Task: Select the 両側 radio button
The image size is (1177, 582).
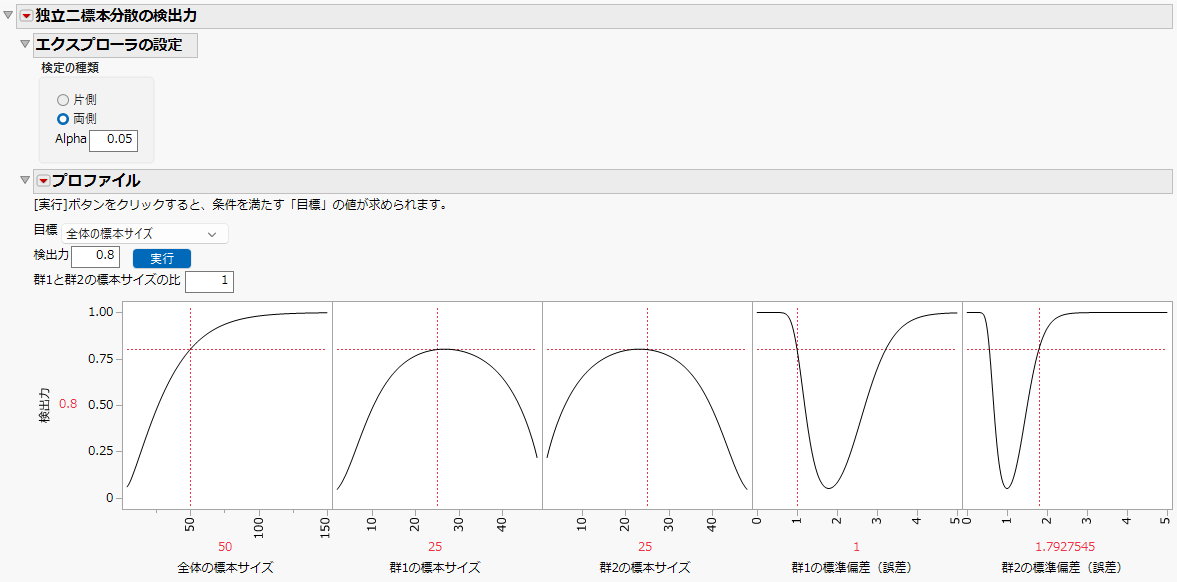Action: [63, 119]
